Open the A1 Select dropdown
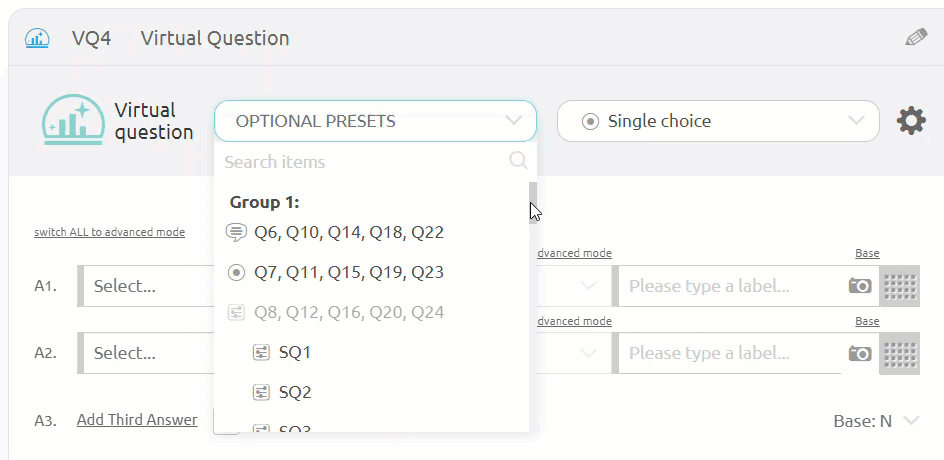Image resolution: width=944 pixels, height=460 pixels. [148, 286]
